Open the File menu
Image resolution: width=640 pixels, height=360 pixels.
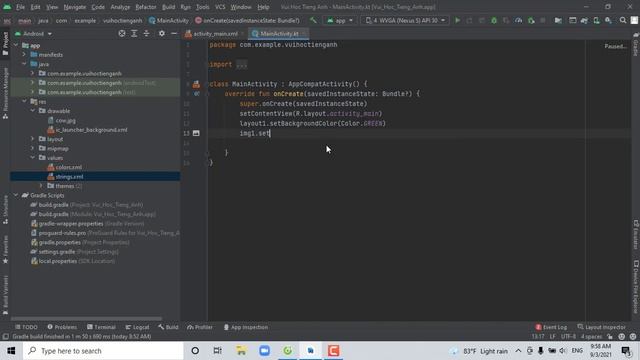(20, 7)
